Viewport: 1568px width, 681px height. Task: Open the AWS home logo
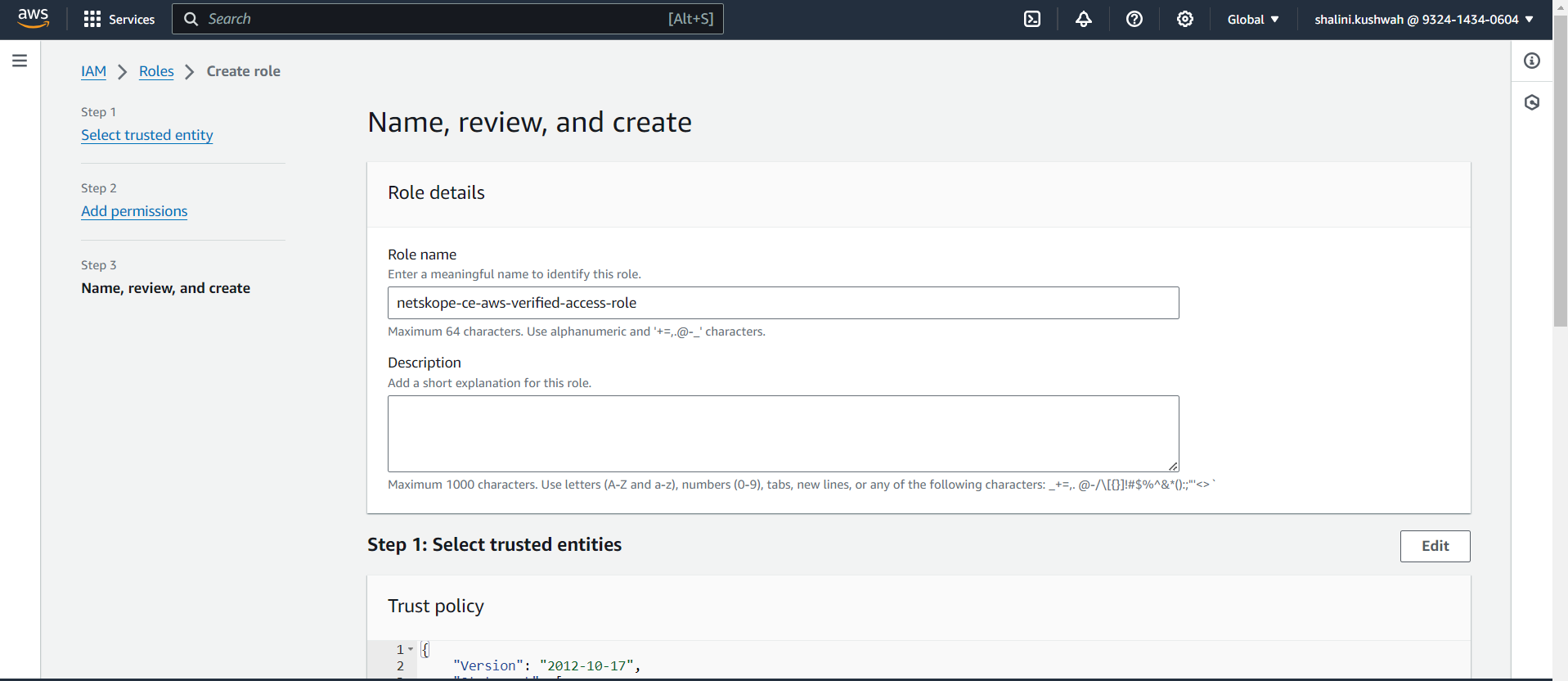pos(34,19)
